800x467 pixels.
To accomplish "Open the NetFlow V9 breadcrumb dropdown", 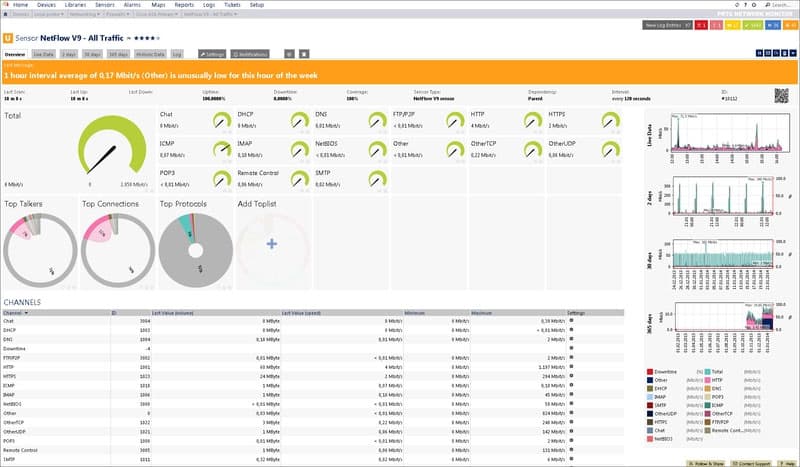I will 210,14.
